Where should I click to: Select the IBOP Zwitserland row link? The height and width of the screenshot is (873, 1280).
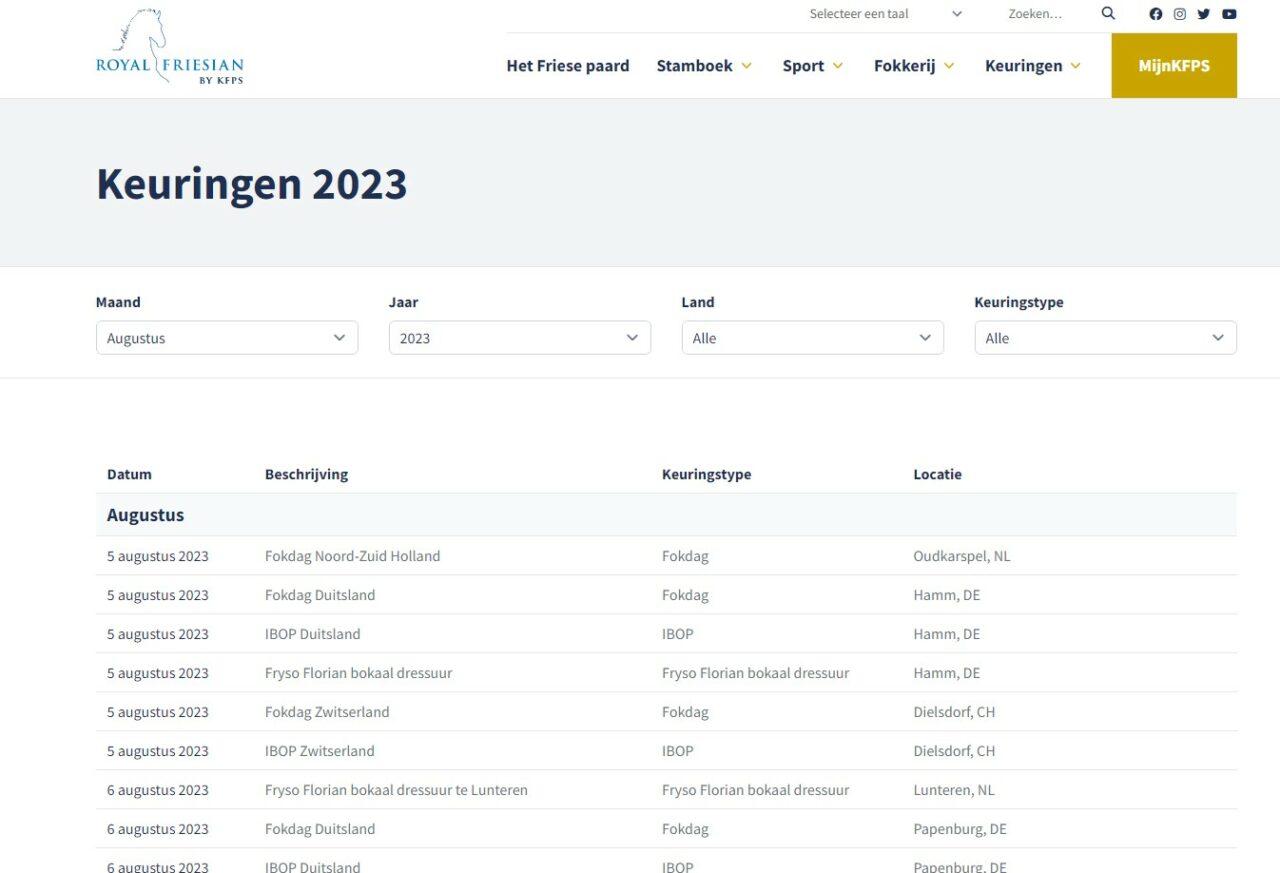tap(320, 750)
